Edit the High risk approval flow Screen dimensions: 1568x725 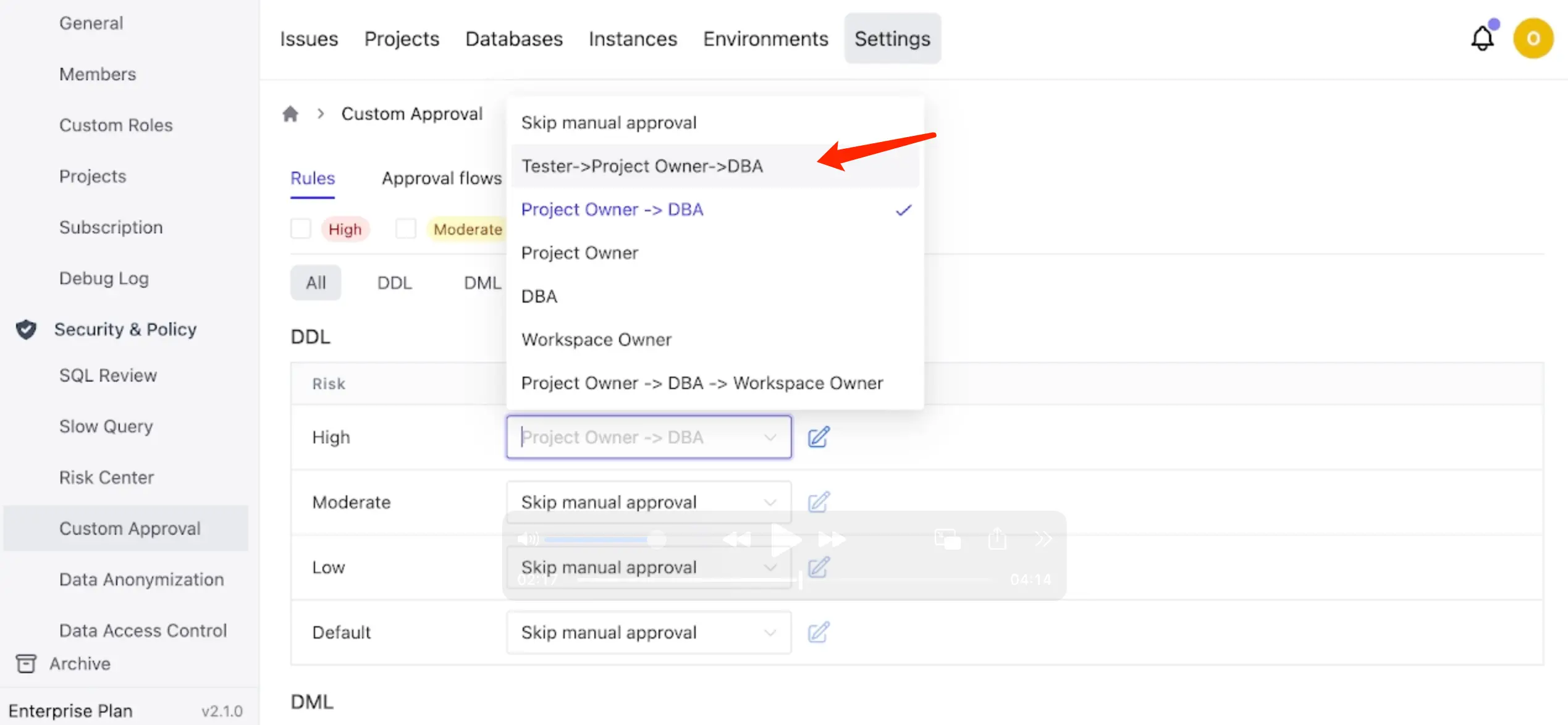818,437
